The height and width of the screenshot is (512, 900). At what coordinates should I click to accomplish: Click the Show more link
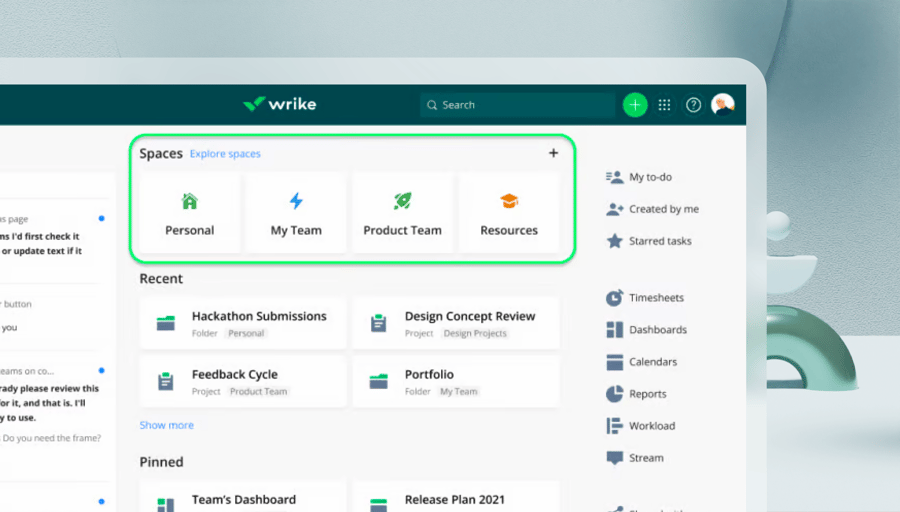[166, 425]
